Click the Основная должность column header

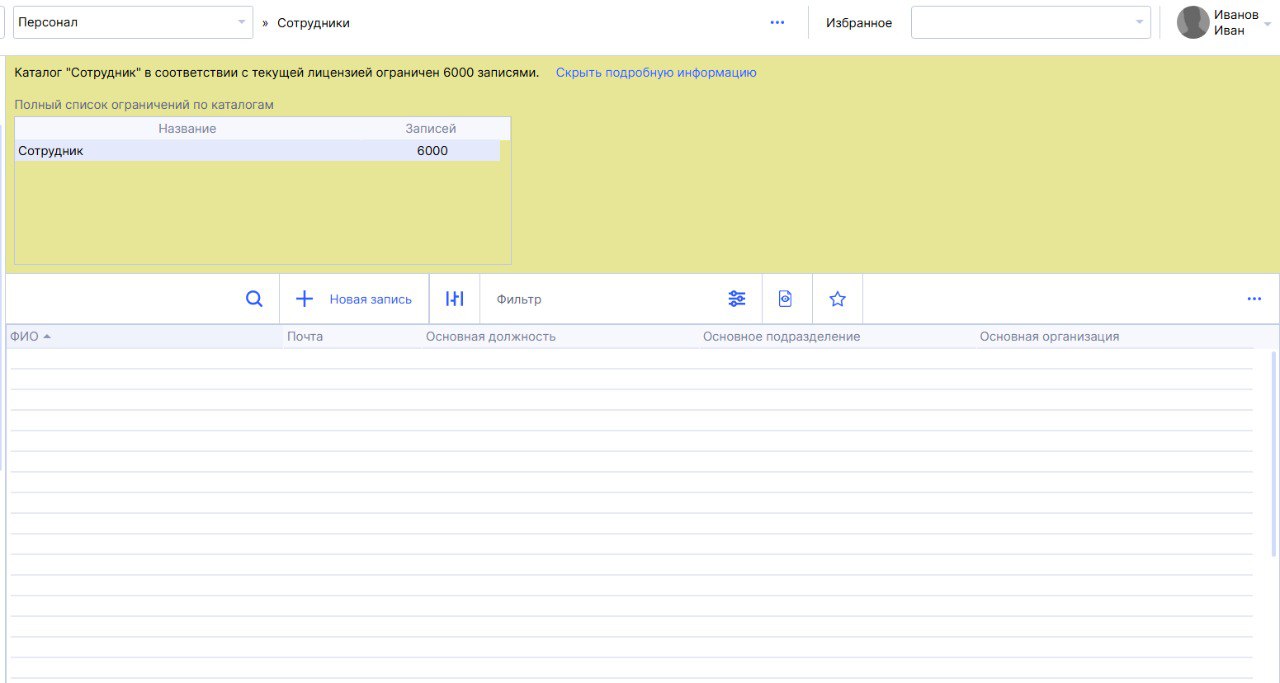(490, 337)
